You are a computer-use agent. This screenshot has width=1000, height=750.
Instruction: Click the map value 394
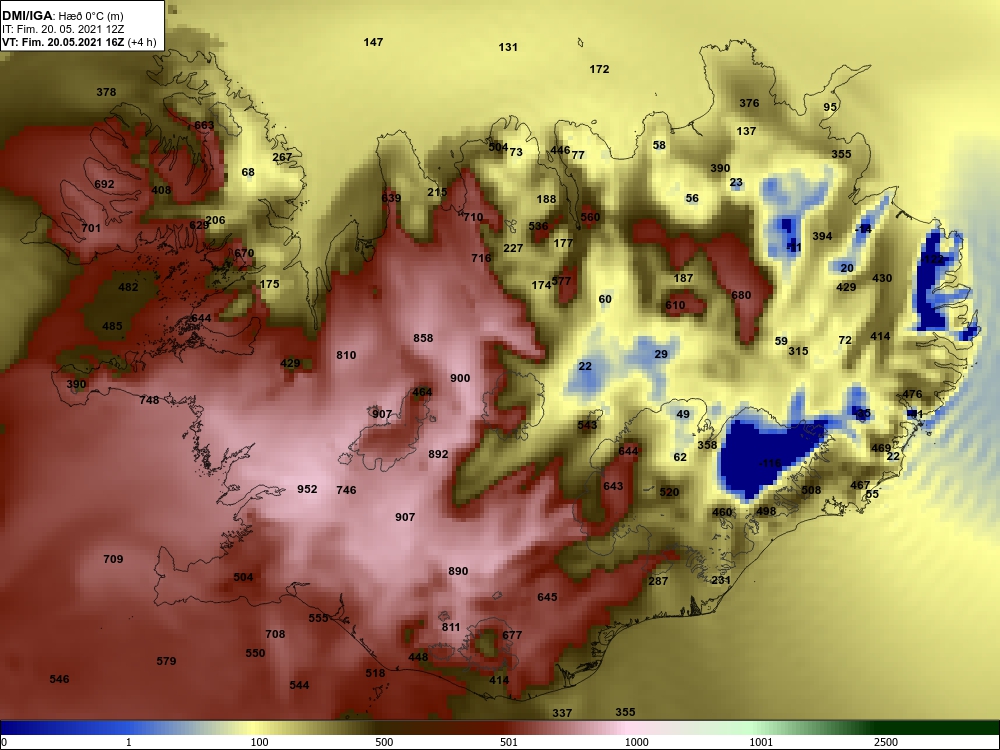(x=822, y=236)
